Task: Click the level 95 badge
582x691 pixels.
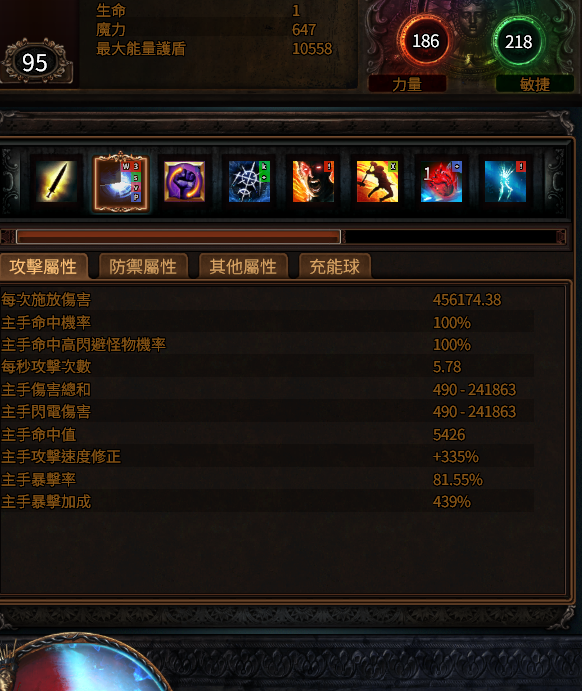Action: [x=35, y=63]
